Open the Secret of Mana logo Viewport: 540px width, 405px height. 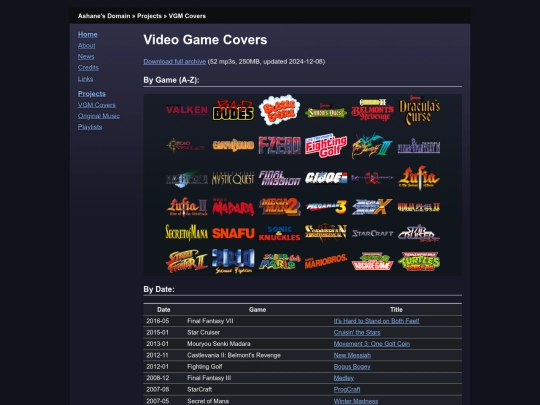187,233
